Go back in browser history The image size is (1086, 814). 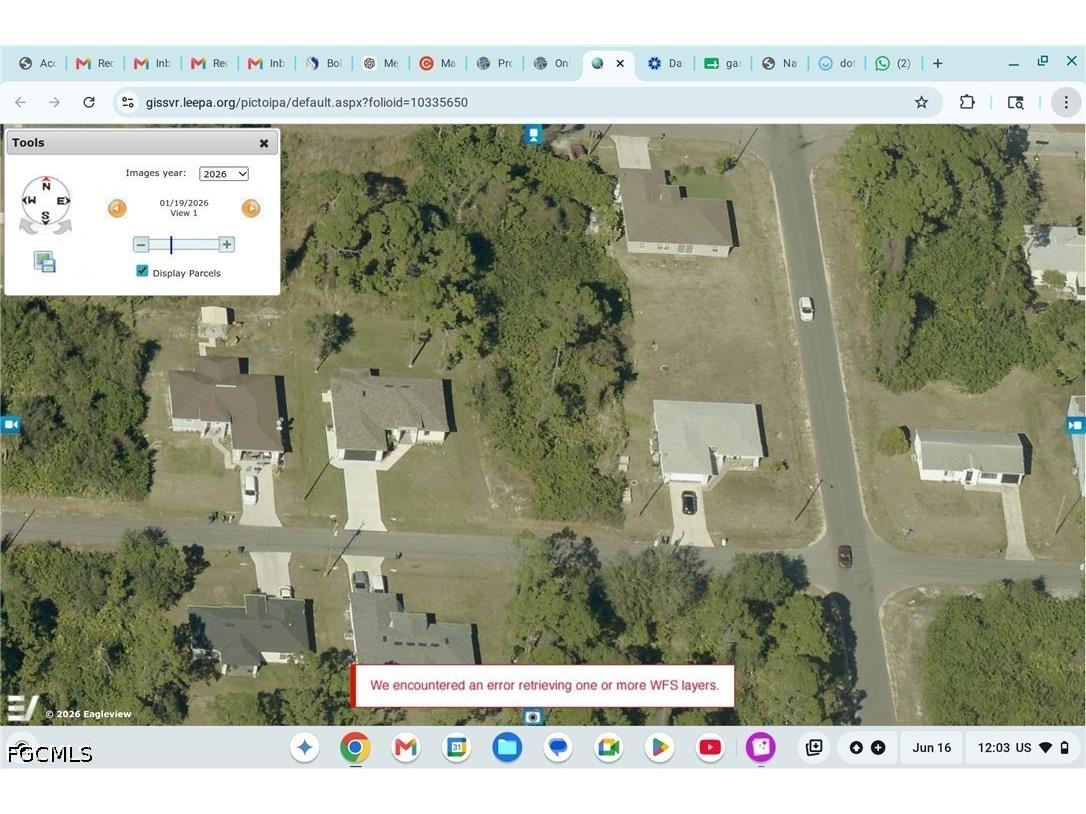(x=21, y=103)
